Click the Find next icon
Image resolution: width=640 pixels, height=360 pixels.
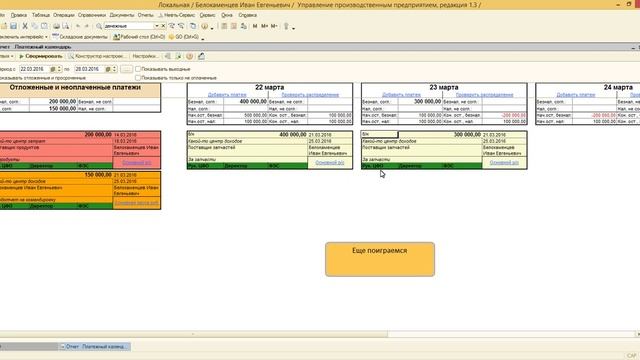172,26
